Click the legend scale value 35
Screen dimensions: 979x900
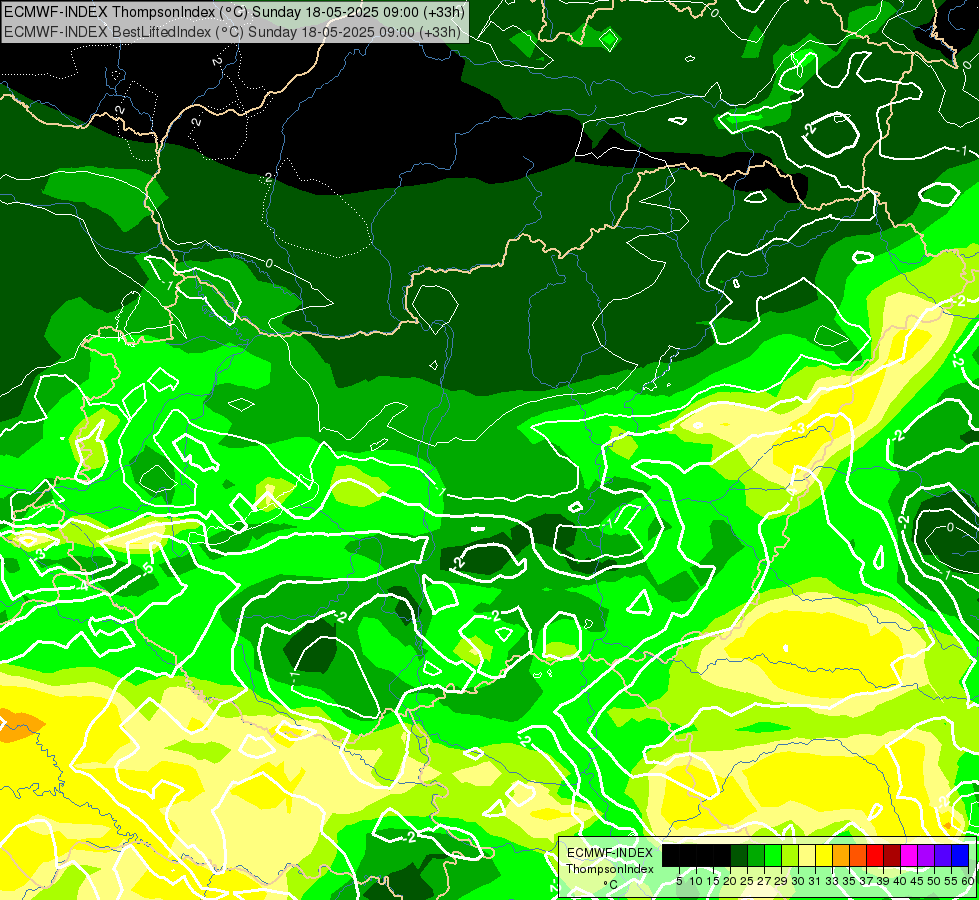(850, 881)
